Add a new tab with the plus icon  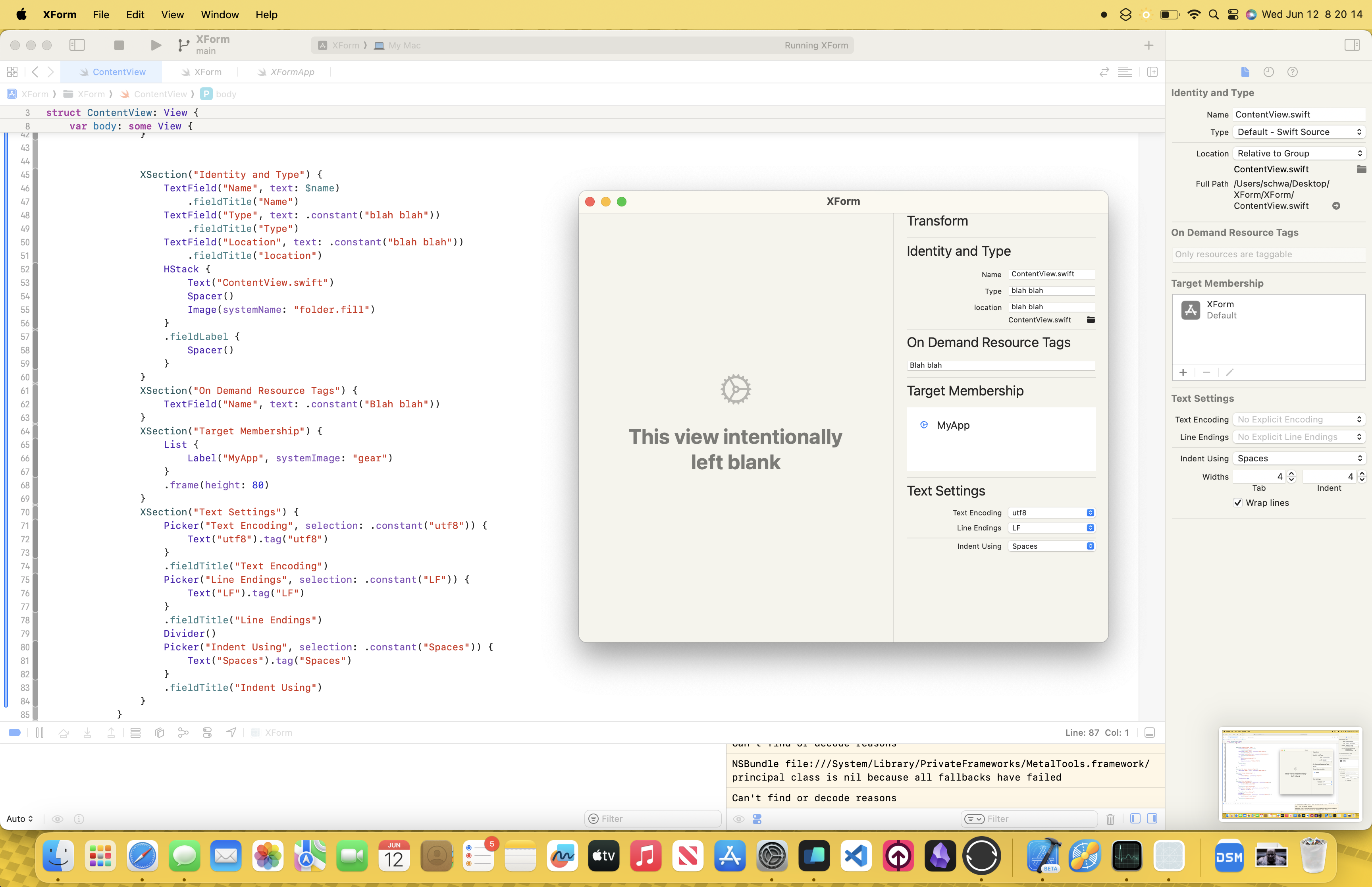(1148, 46)
